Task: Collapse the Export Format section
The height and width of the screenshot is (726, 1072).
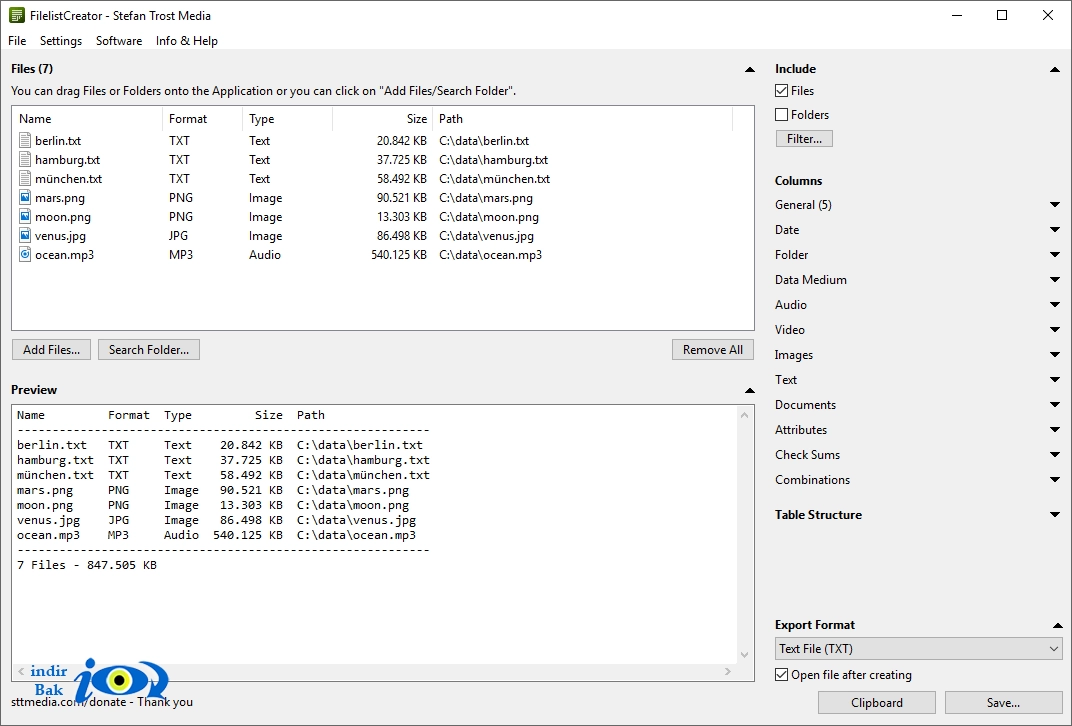Action: [x=1057, y=626]
